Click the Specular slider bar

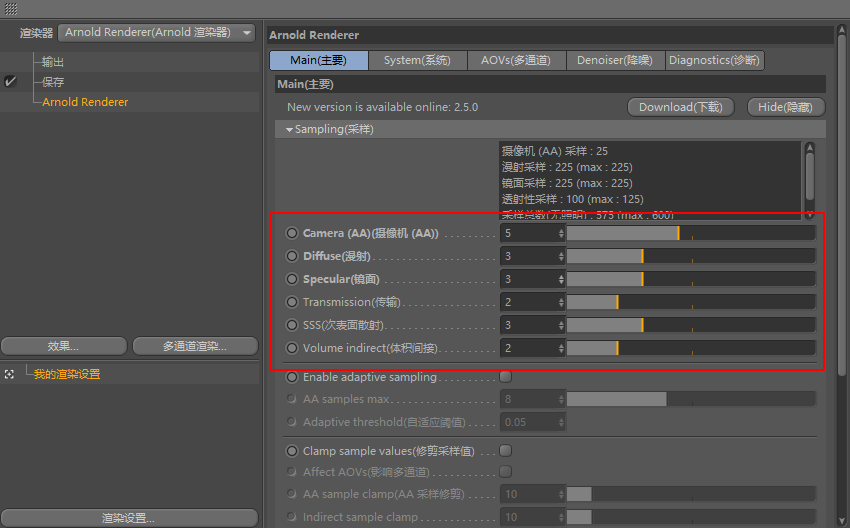click(x=691, y=279)
